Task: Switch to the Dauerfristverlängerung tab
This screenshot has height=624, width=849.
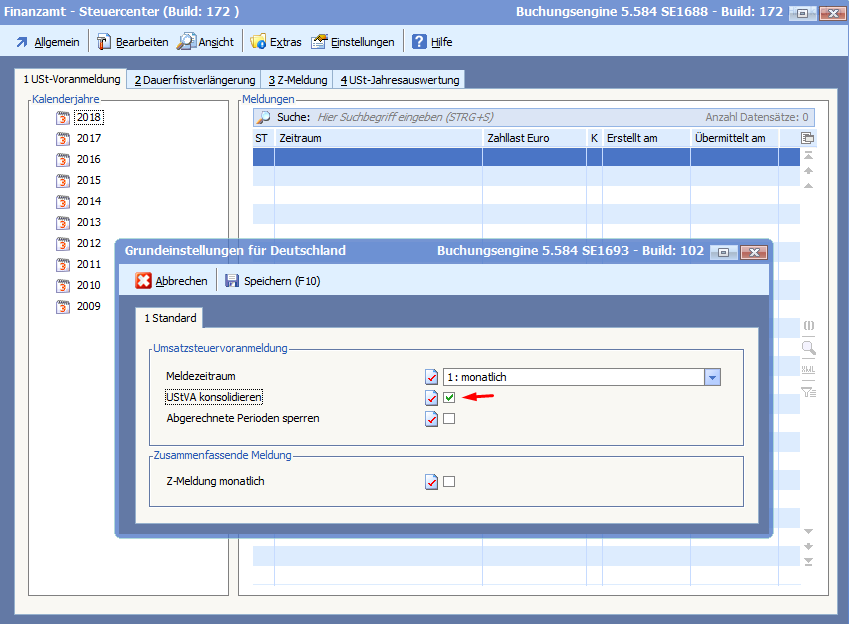Action: 194,80
